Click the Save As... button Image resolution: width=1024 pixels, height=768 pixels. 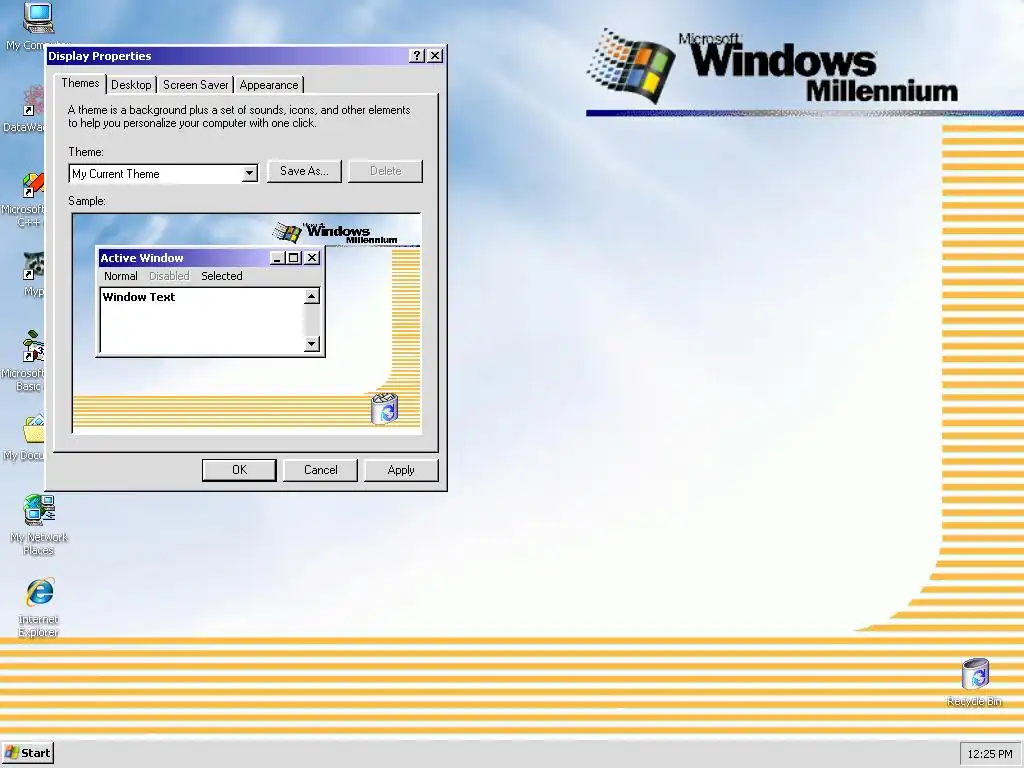[x=304, y=171]
